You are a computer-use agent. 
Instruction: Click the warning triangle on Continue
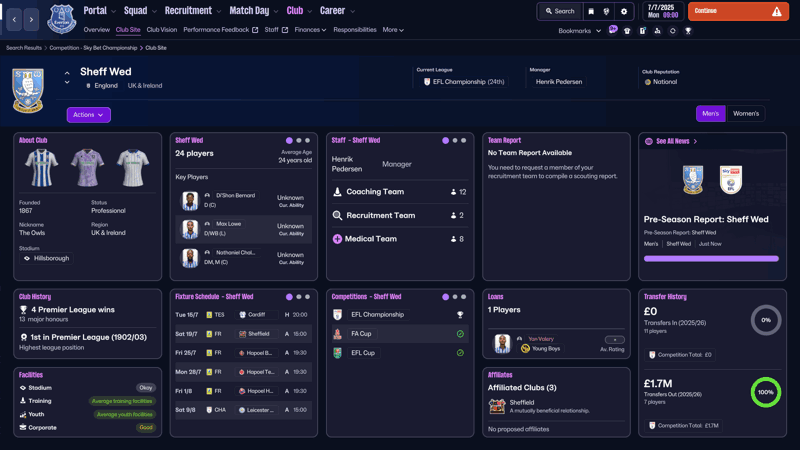(776, 11)
